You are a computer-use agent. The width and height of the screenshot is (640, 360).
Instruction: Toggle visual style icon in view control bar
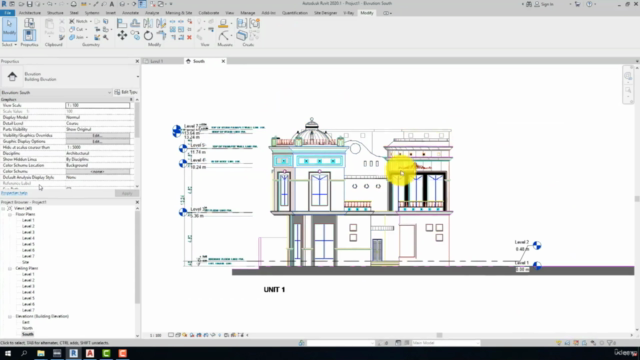pyautogui.click(x=178, y=335)
